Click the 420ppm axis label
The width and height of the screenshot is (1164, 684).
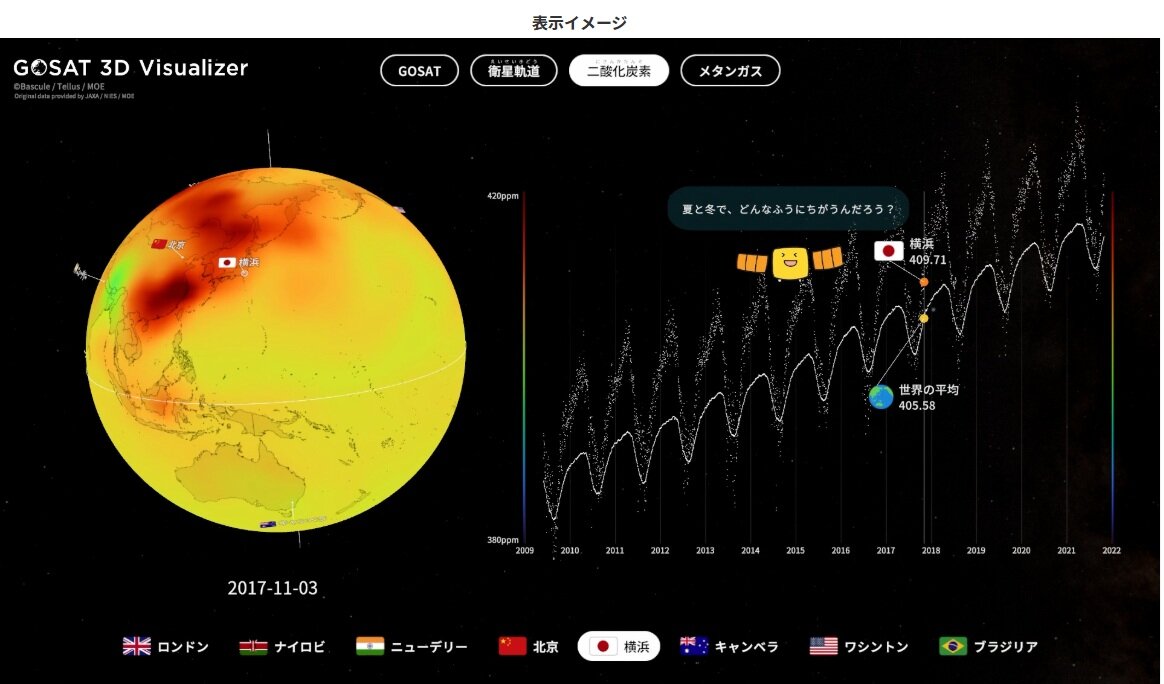point(503,196)
